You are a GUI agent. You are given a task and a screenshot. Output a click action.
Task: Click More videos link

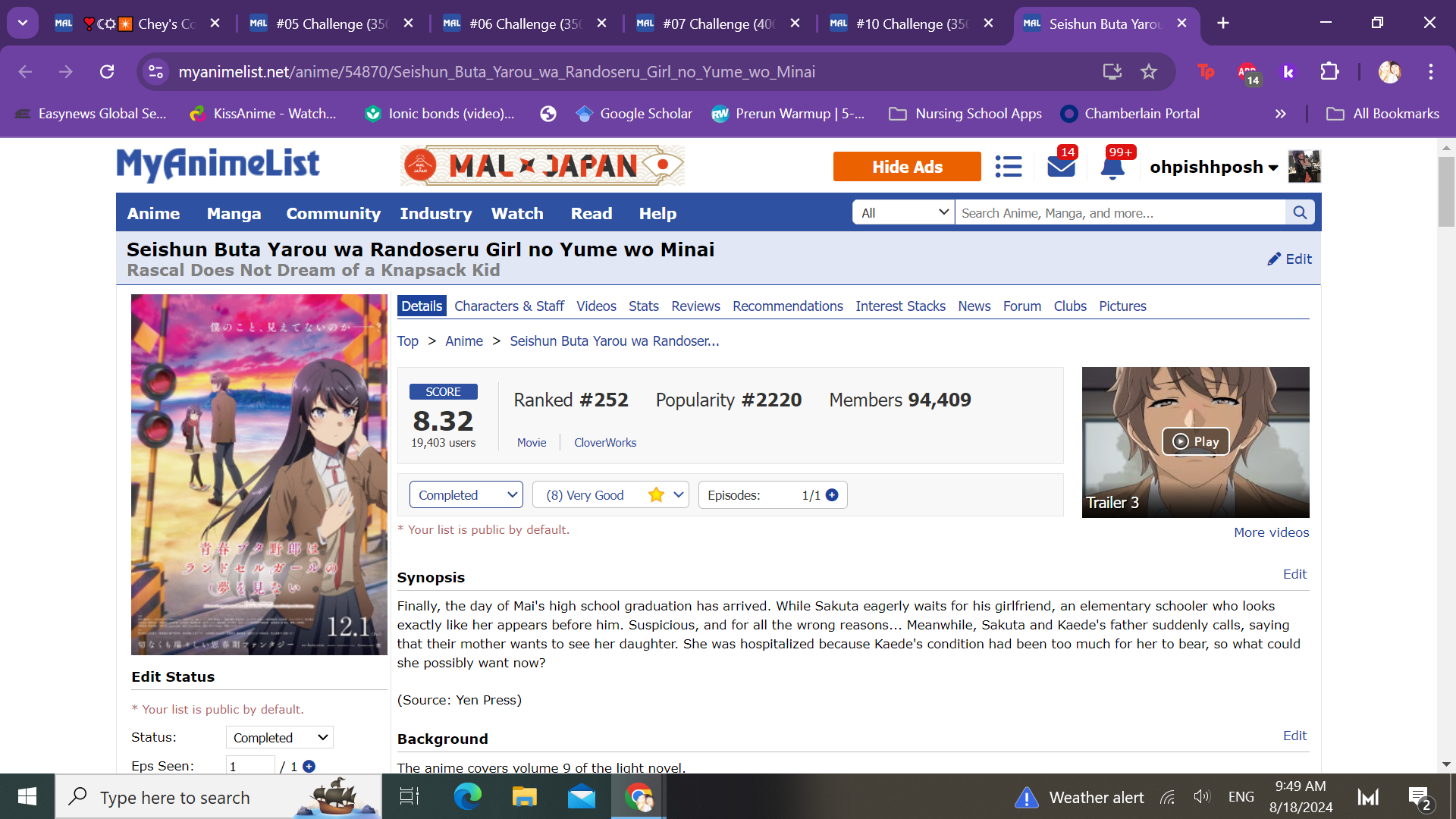tap(1271, 532)
